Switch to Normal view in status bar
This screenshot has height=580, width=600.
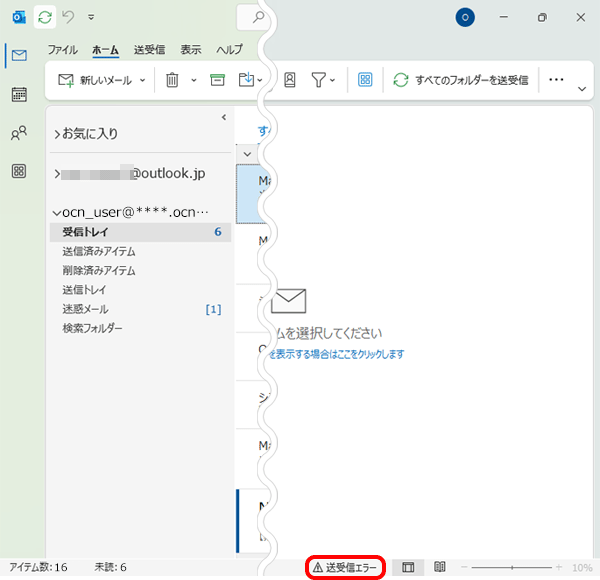pos(408,567)
